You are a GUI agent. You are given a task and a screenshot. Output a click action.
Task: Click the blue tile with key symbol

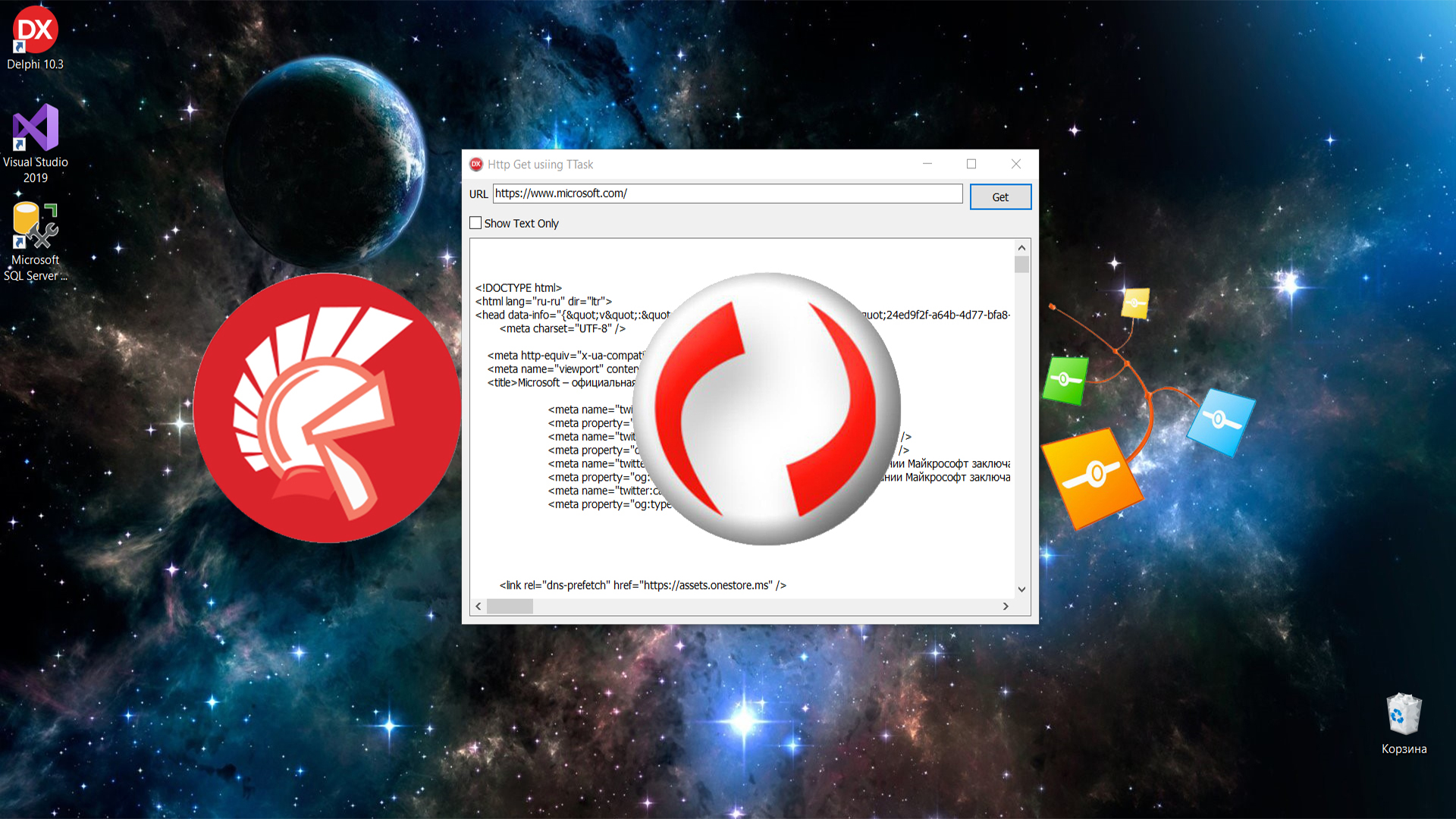[x=1220, y=421]
